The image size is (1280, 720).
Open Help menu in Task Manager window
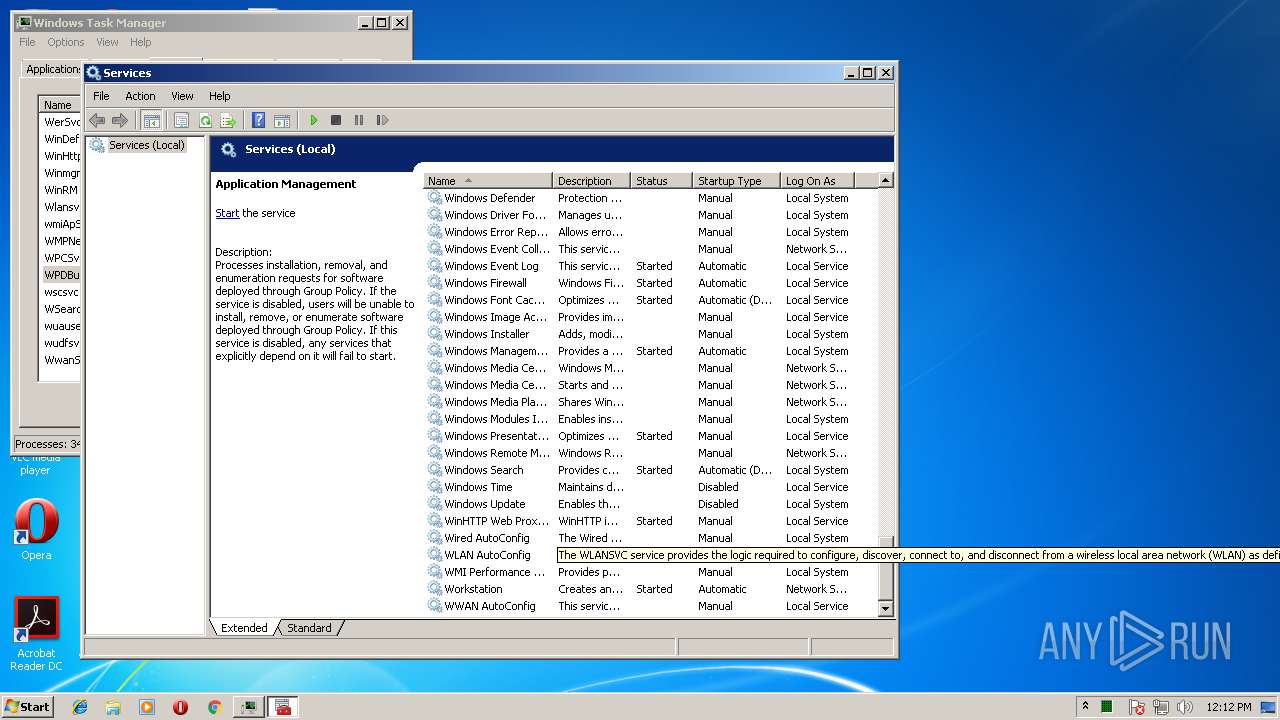point(141,42)
